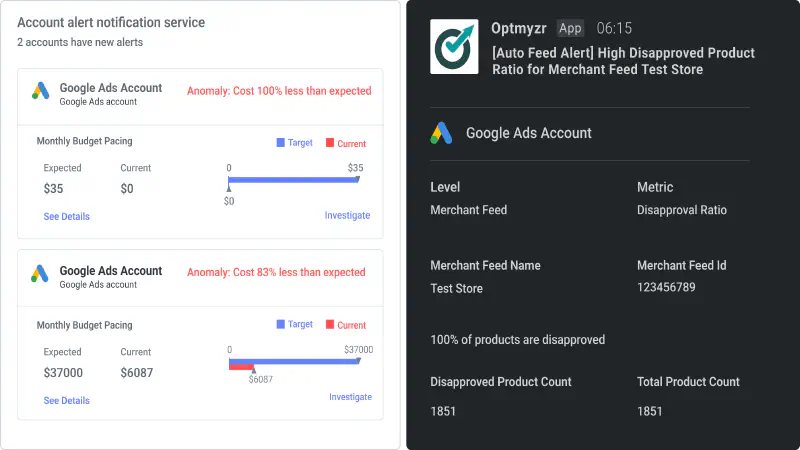Click the 'Account alert notification service' heading
This screenshot has height=450, width=800.
(x=111, y=22)
